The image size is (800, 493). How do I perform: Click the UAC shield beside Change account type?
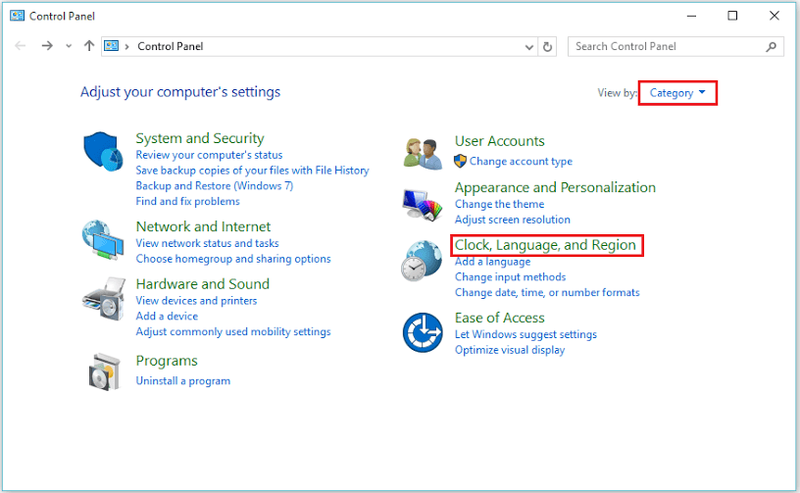[460, 161]
